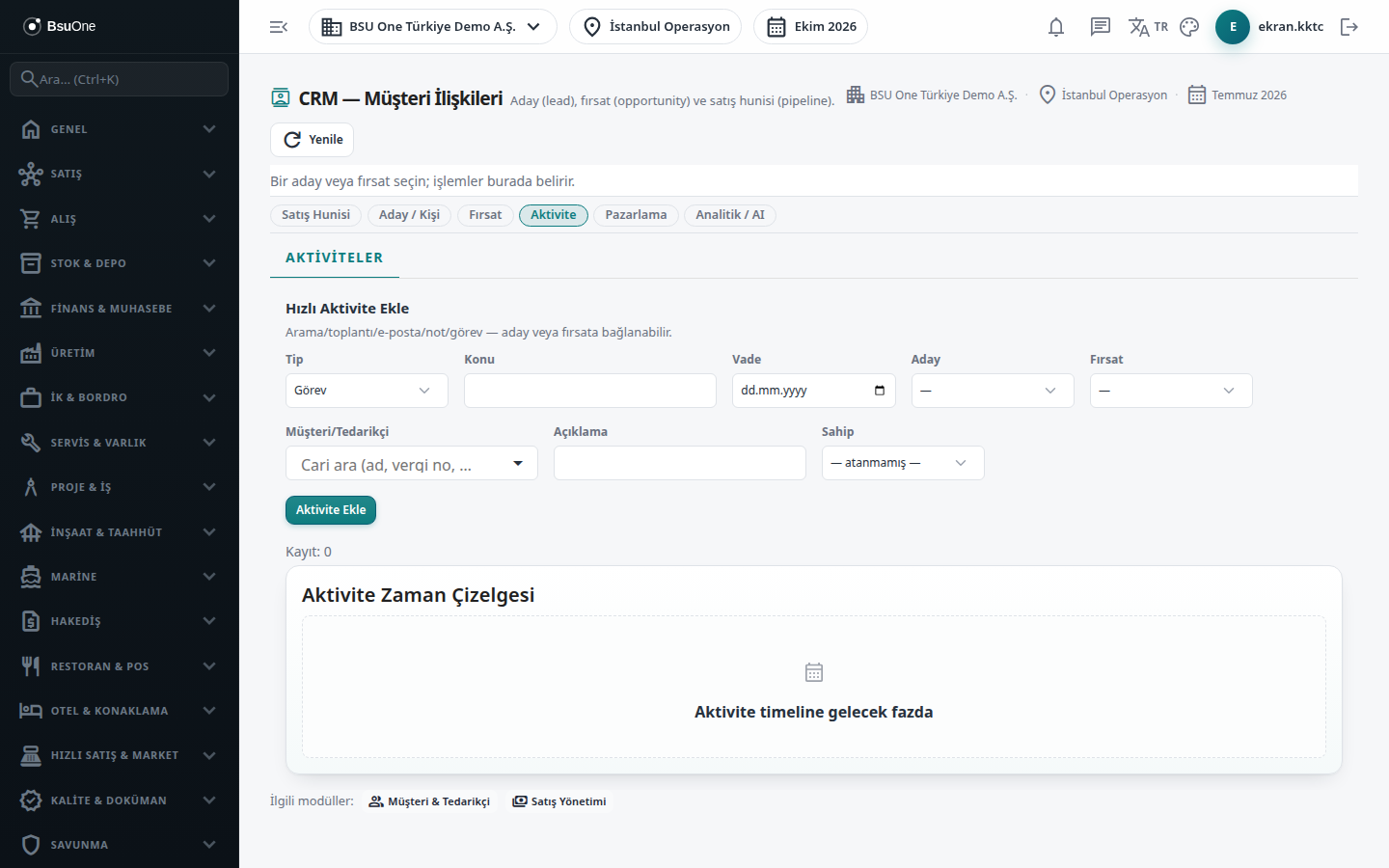The height and width of the screenshot is (868, 1389).
Task: Open Restoran & POS cutlery icon
Action: point(31,666)
